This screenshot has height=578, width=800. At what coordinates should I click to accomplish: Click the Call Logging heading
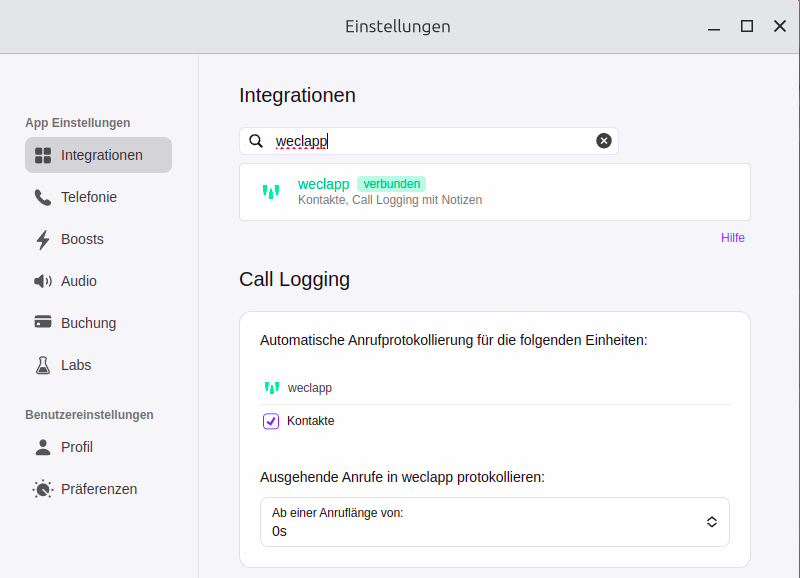(294, 280)
